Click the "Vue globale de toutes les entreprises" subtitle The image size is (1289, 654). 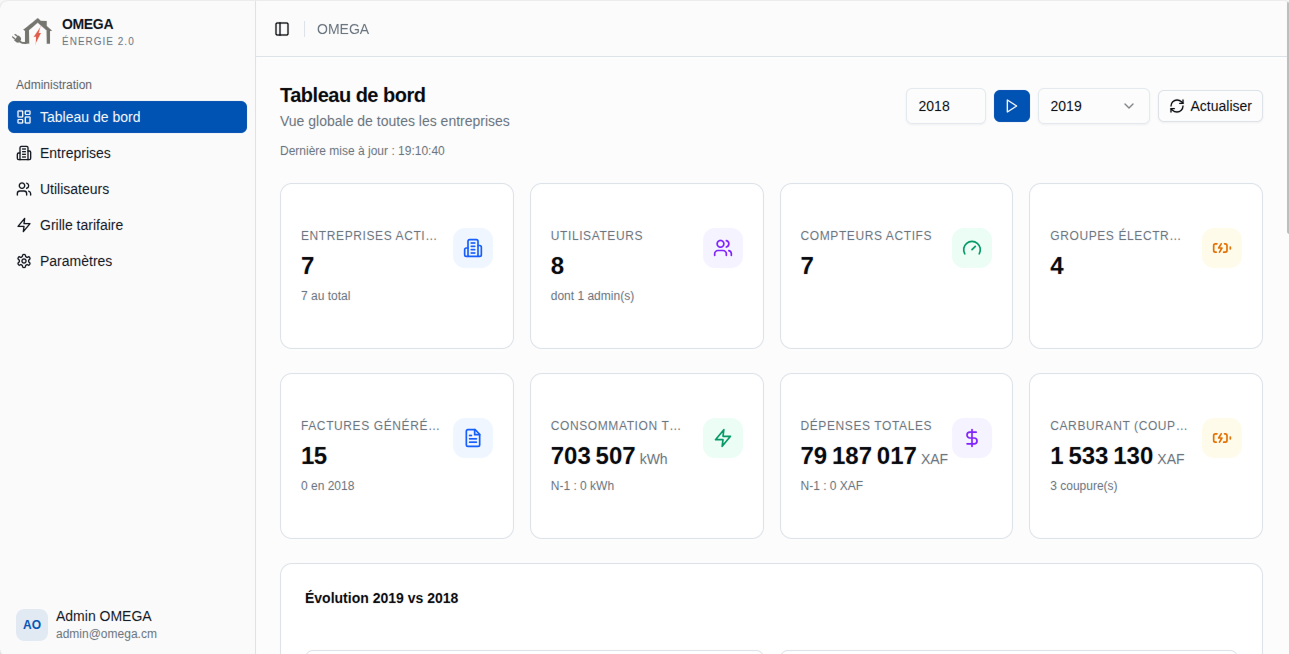395,121
